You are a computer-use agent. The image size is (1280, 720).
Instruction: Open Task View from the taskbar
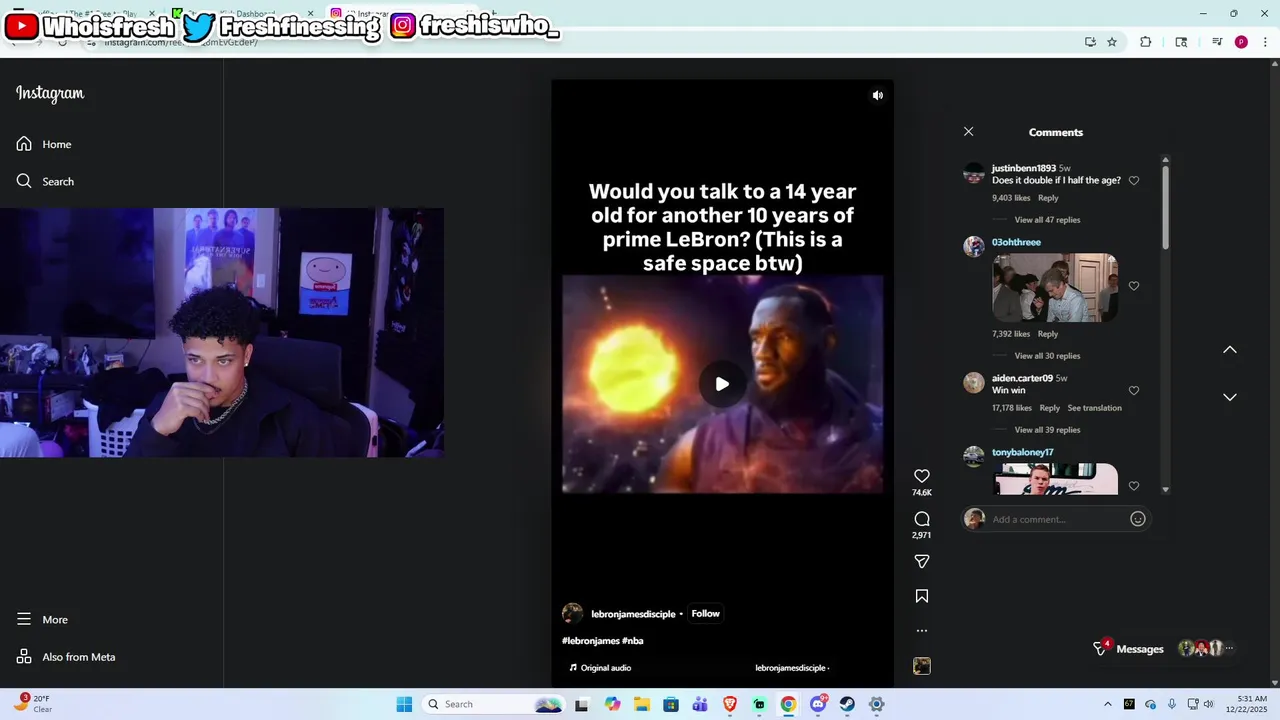[582, 704]
